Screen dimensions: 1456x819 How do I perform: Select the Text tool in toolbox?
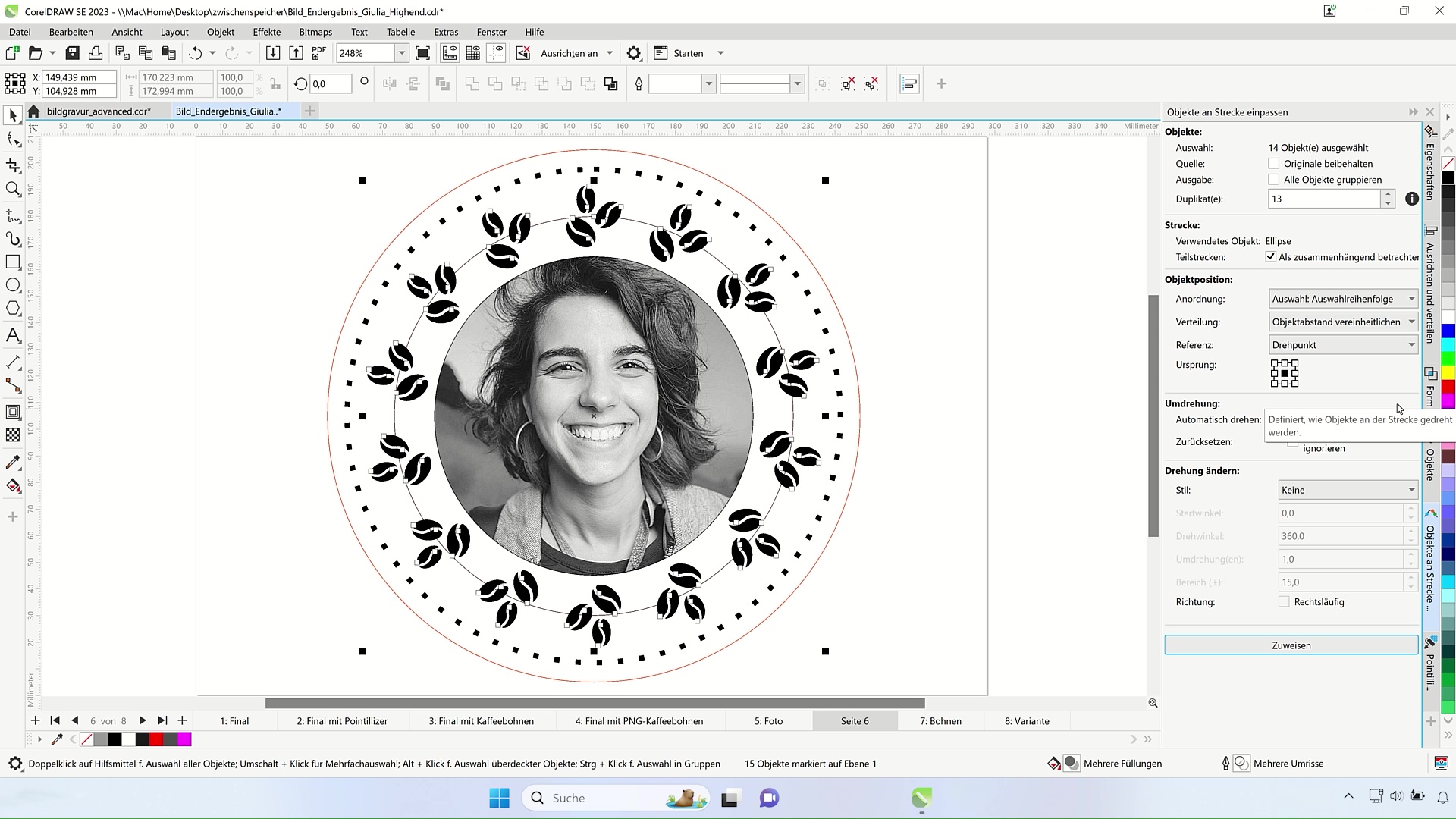coord(13,335)
